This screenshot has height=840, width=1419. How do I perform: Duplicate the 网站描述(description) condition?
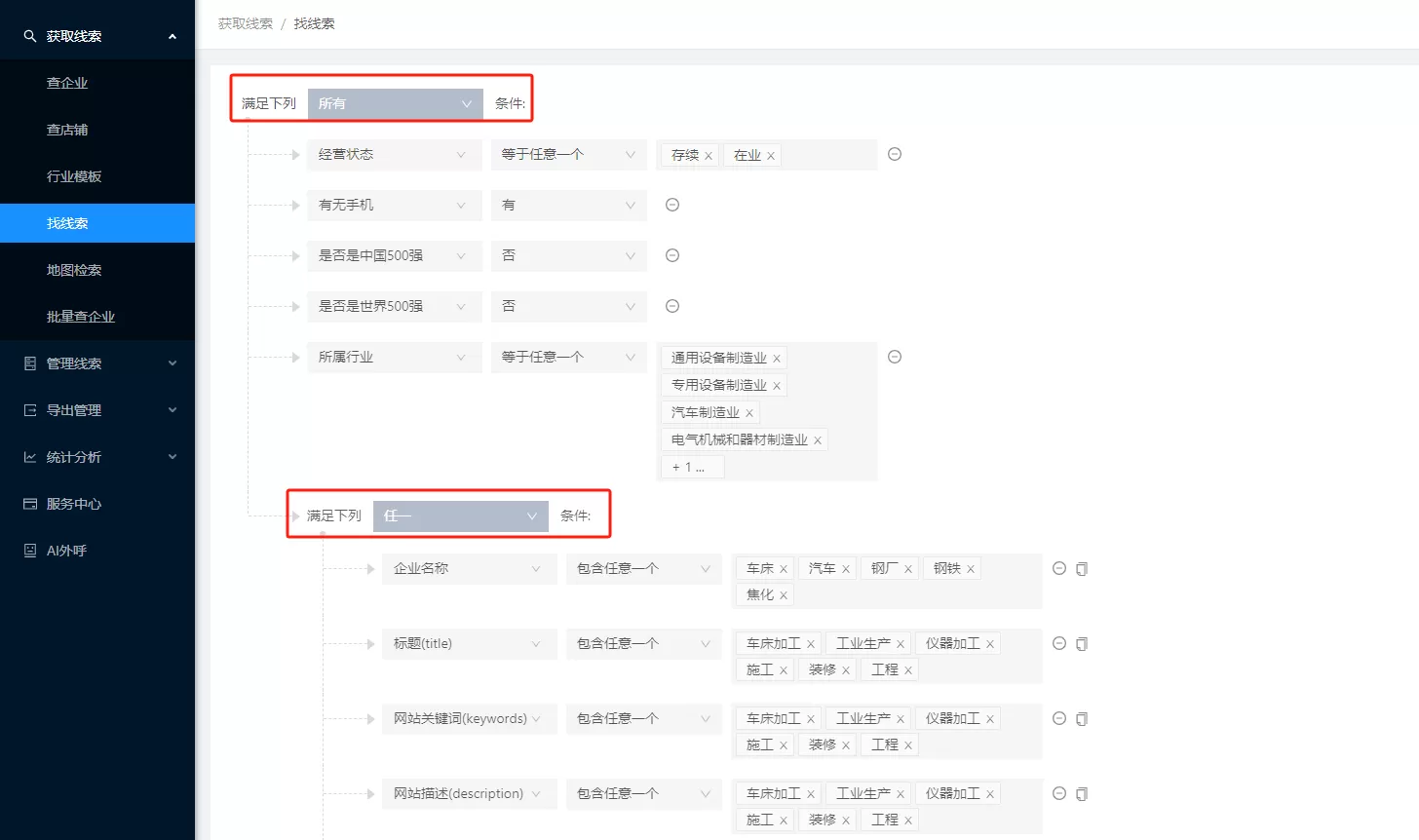click(1082, 793)
